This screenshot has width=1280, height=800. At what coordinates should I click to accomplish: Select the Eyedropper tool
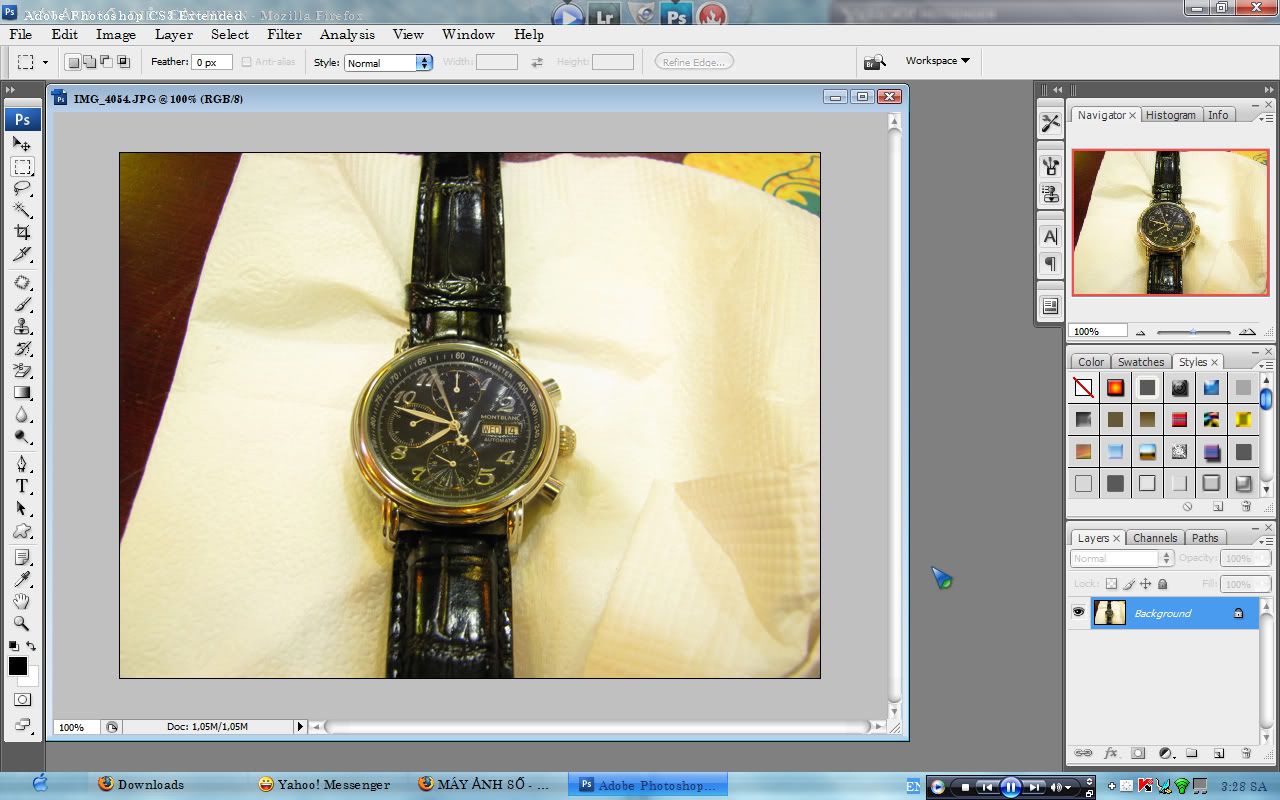(22, 580)
